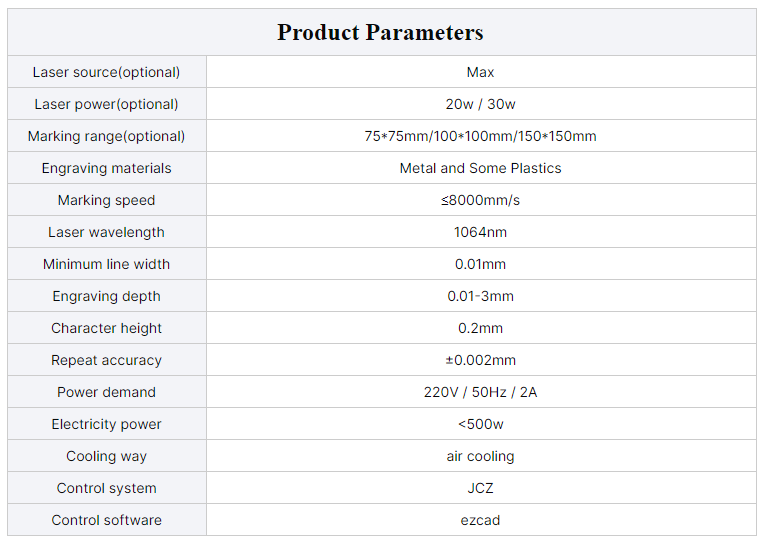
Task: Click the 0.01-3mm engraving depth value
Action: (x=480, y=296)
